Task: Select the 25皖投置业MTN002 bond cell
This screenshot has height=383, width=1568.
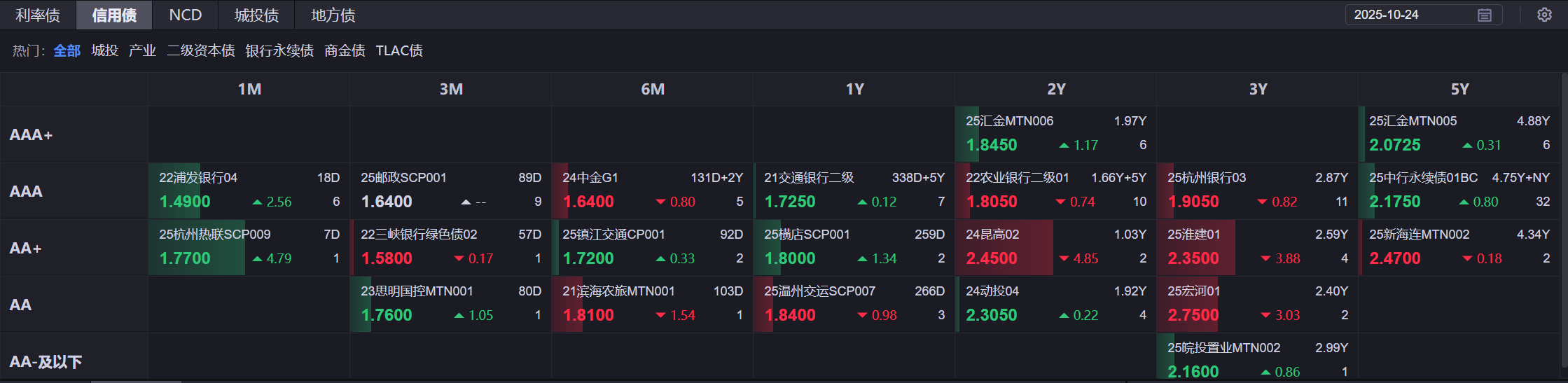Action: (1257, 360)
